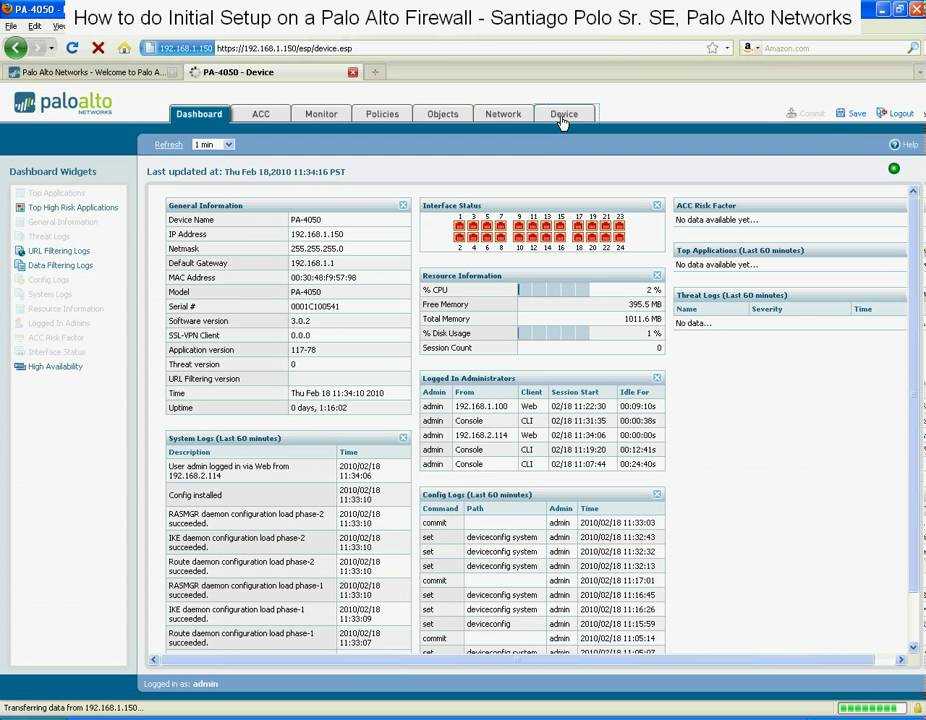Switch to the Network tab
The width and height of the screenshot is (926, 720).
tap(503, 113)
